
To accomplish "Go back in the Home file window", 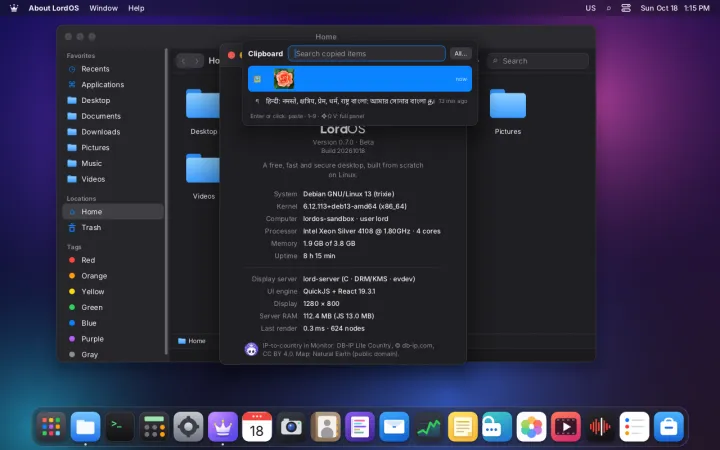I will click(x=183, y=61).
